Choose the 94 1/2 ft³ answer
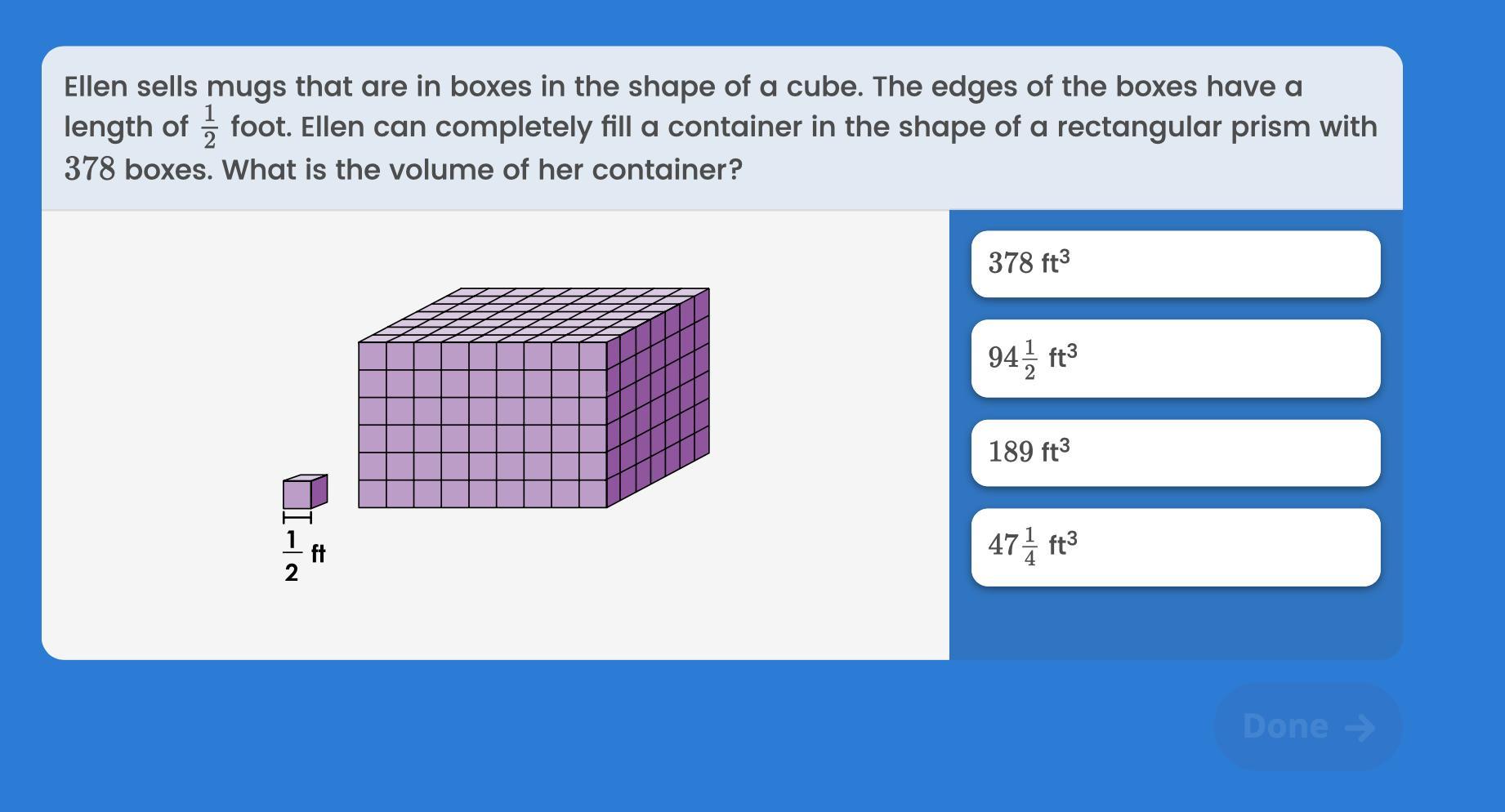Viewport: 1505px width, 812px height. 1175,359
